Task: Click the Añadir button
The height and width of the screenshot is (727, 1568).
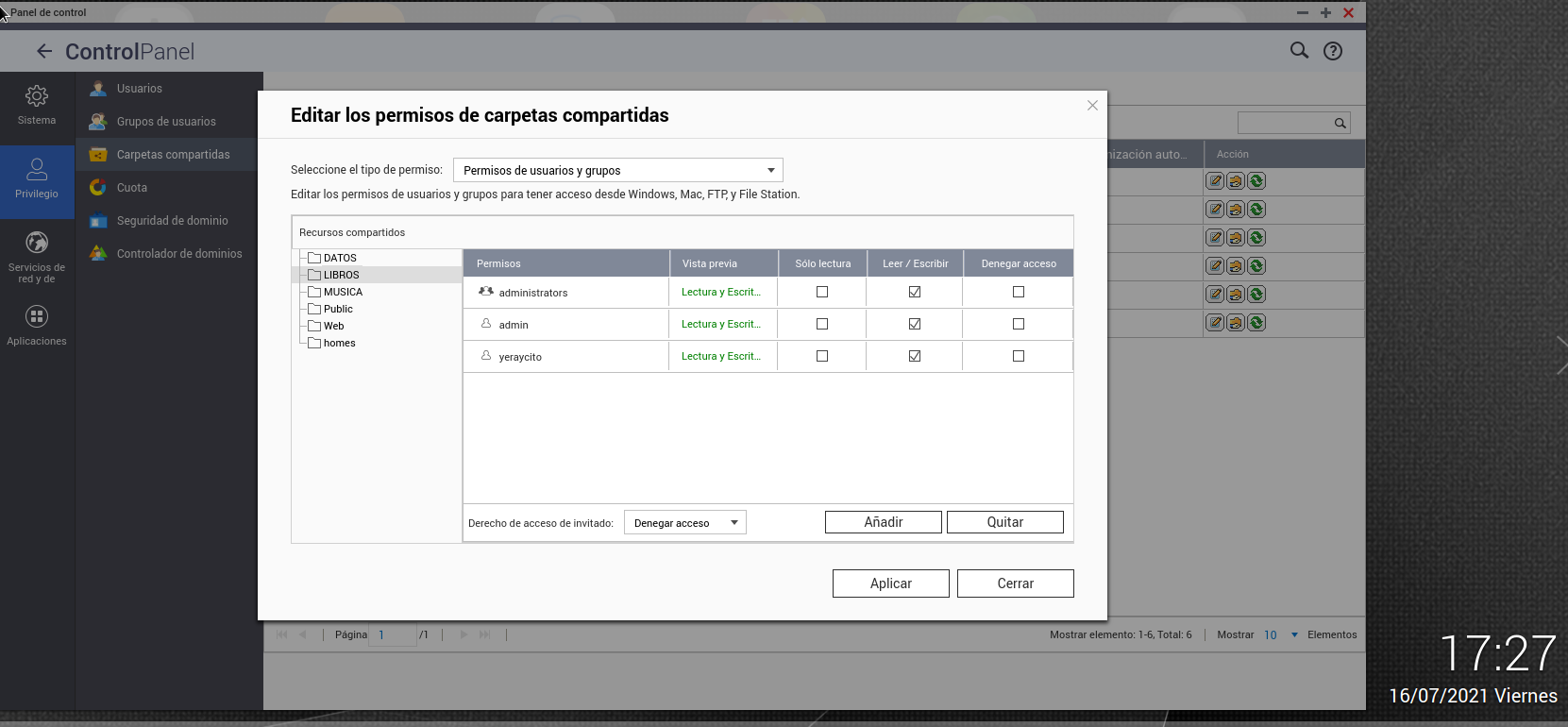Action: pos(883,522)
